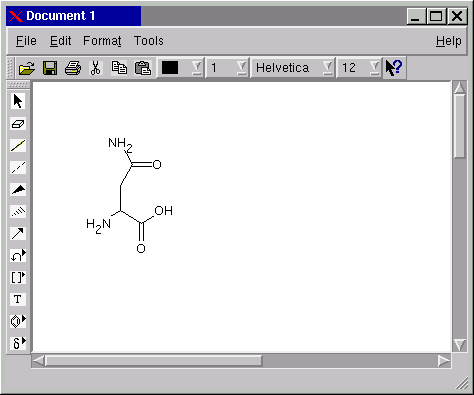The image size is (474, 395).
Task: Open the Format menu
Action: (102, 41)
